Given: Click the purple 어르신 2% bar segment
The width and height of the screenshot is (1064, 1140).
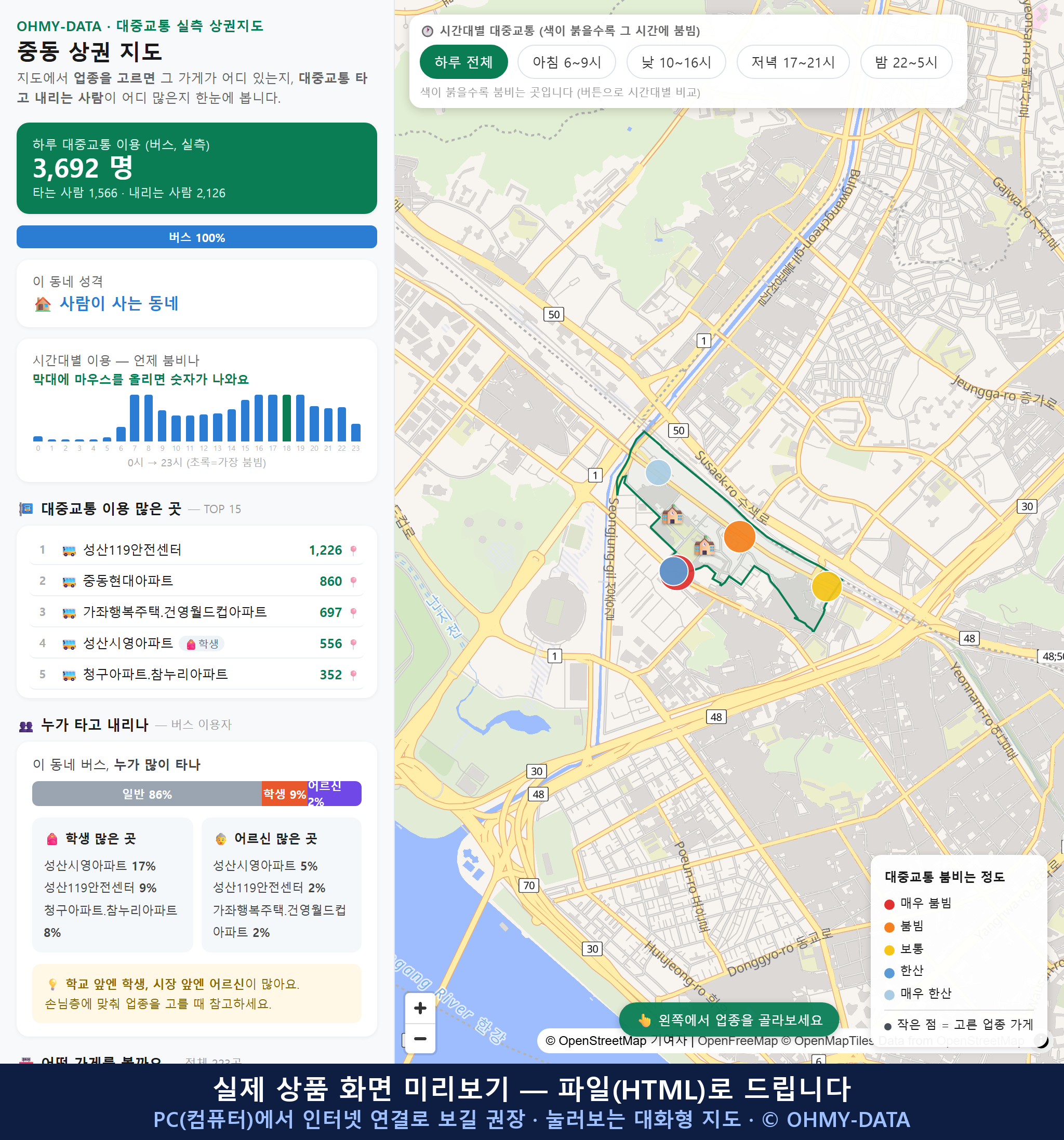Looking at the screenshot, I should point(335,794).
